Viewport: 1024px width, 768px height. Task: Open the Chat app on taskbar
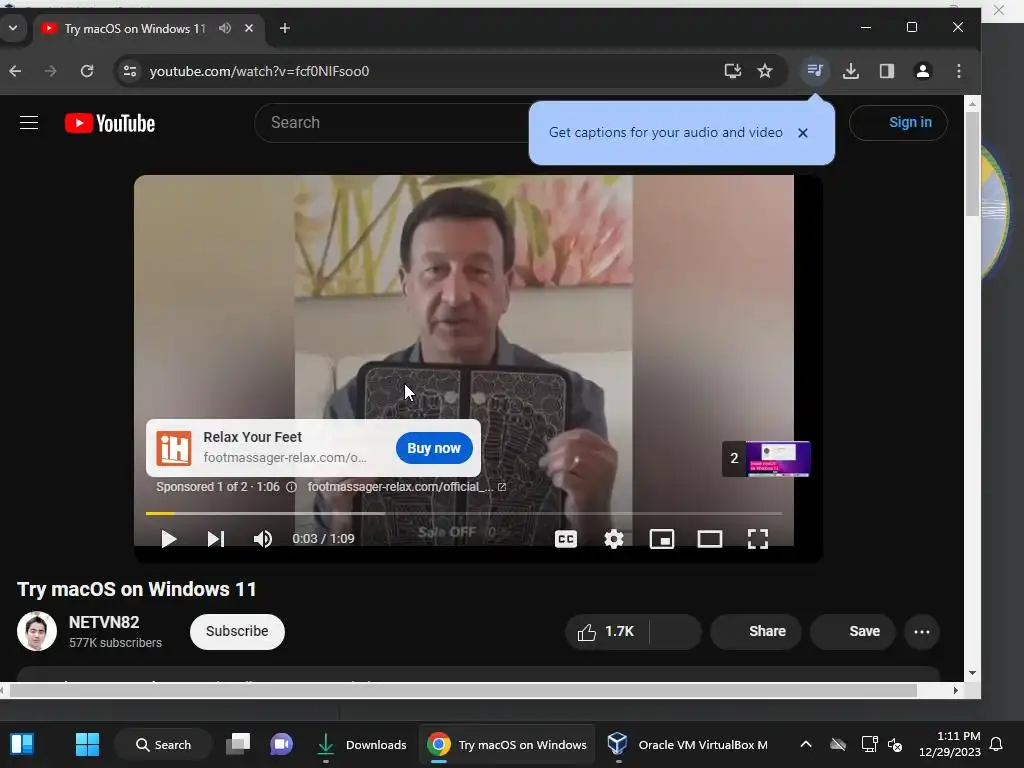tap(281, 744)
